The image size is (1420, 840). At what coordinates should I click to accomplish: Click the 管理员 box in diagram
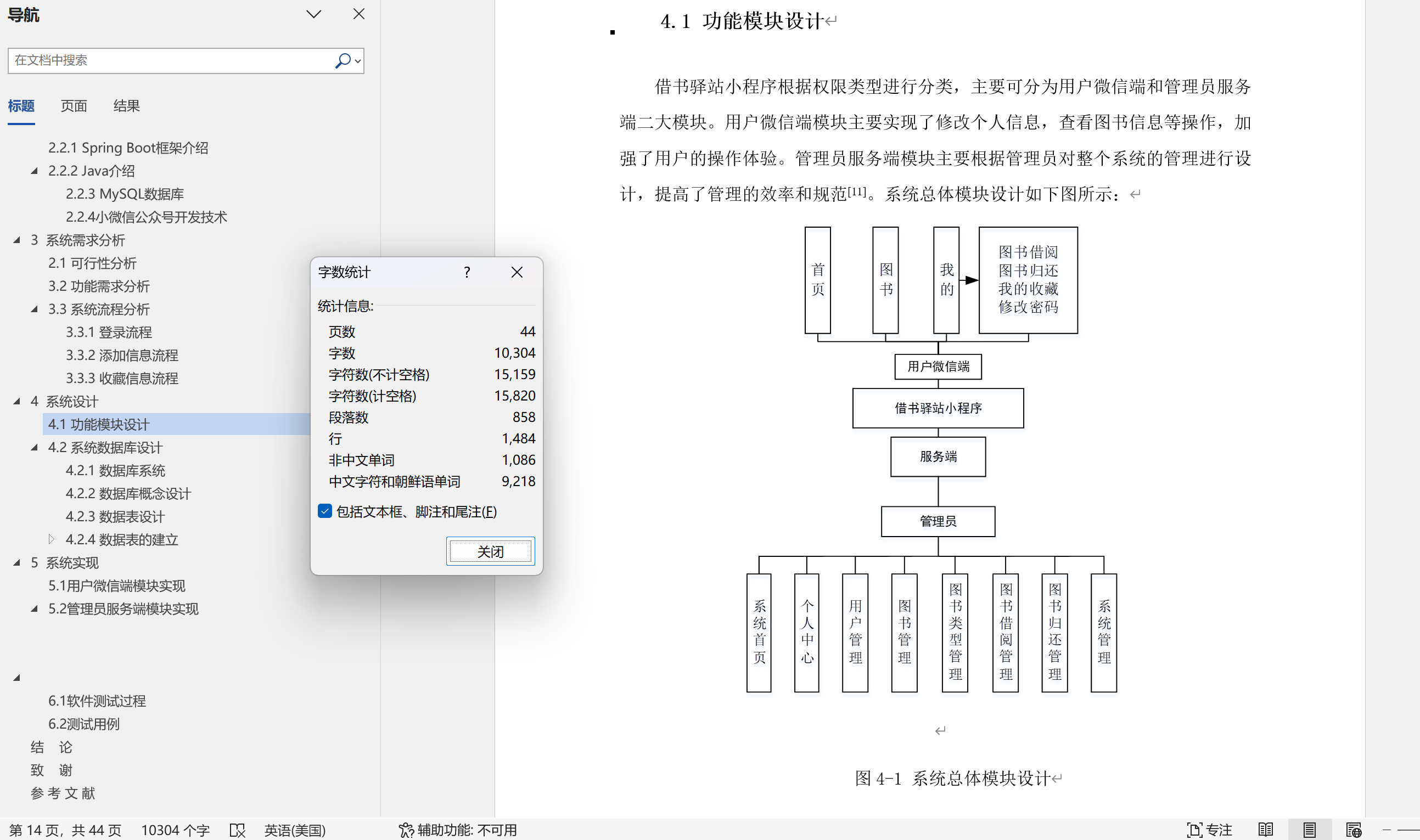[938, 521]
